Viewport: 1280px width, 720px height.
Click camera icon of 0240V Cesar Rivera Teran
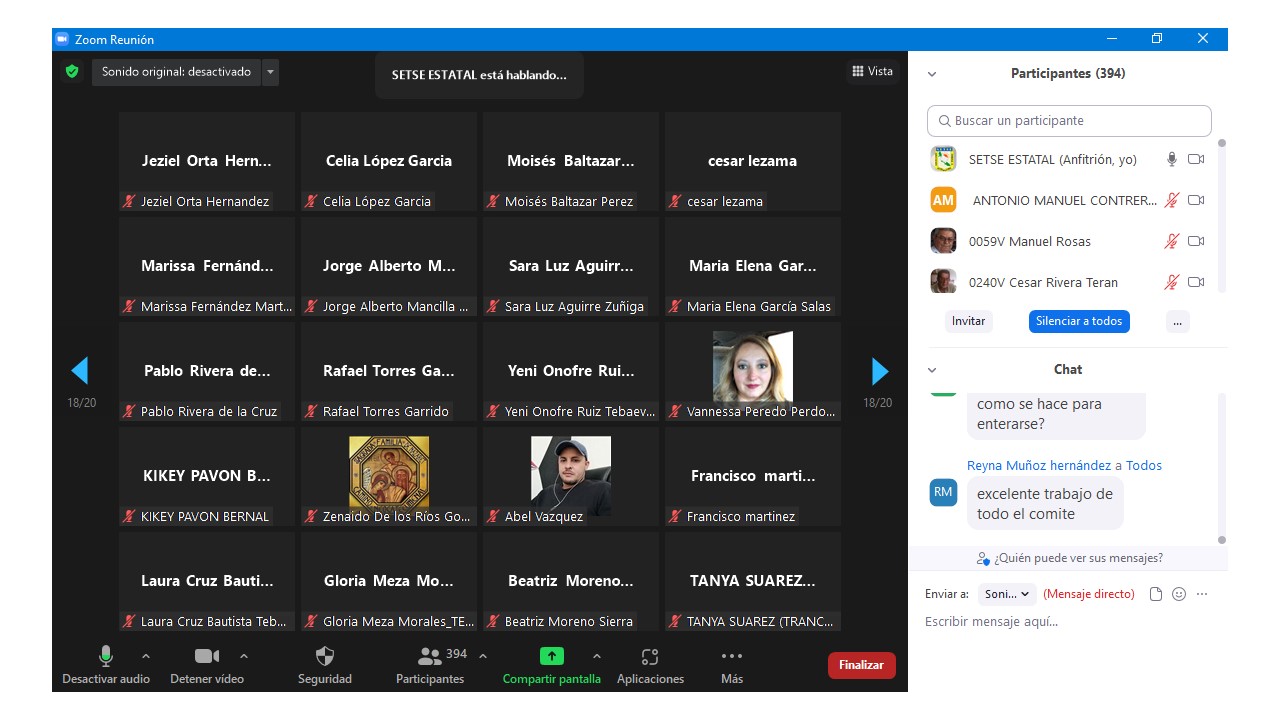(1196, 282)
